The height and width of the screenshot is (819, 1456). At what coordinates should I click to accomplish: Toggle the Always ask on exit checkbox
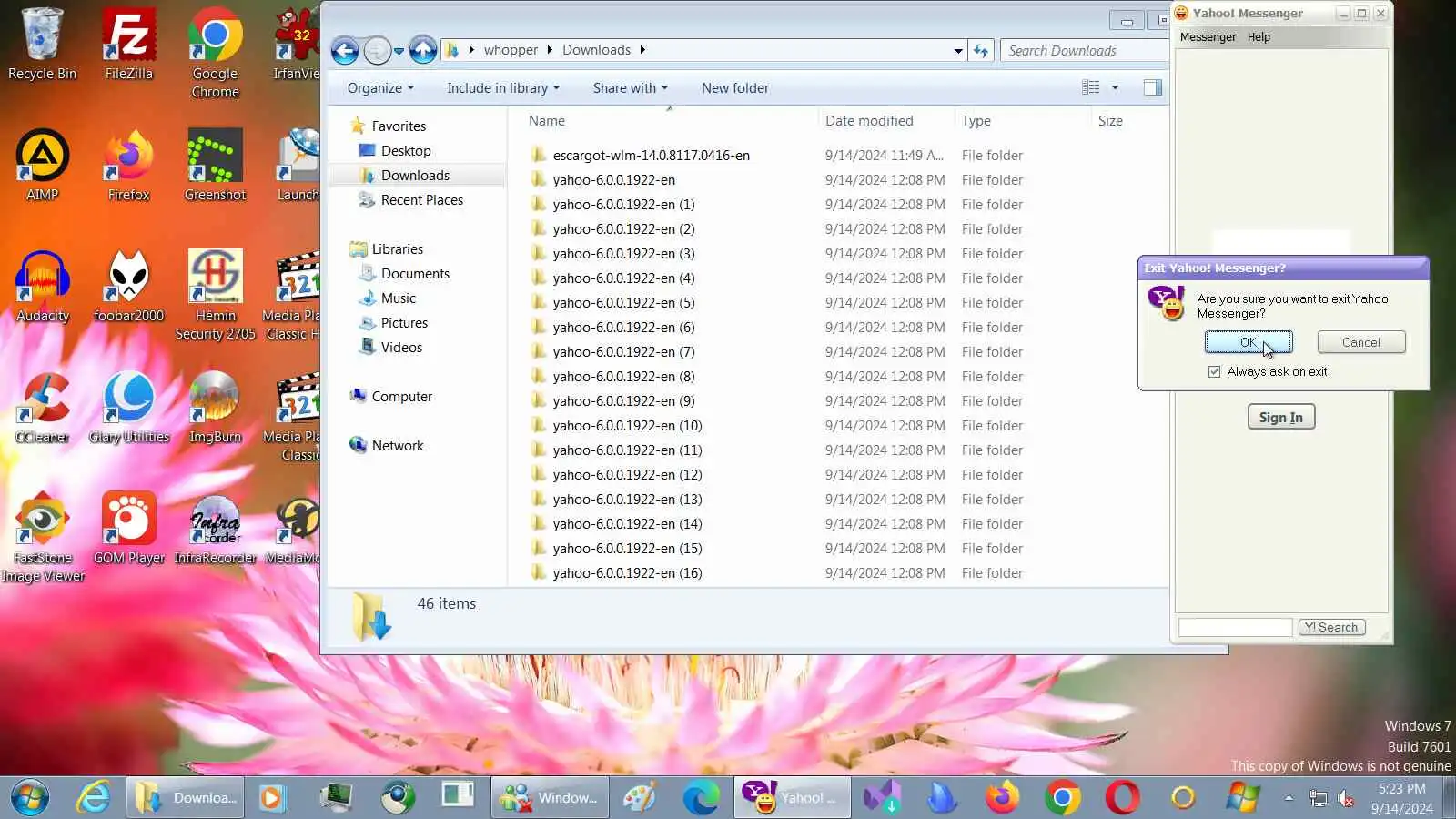pos(1214,371)
